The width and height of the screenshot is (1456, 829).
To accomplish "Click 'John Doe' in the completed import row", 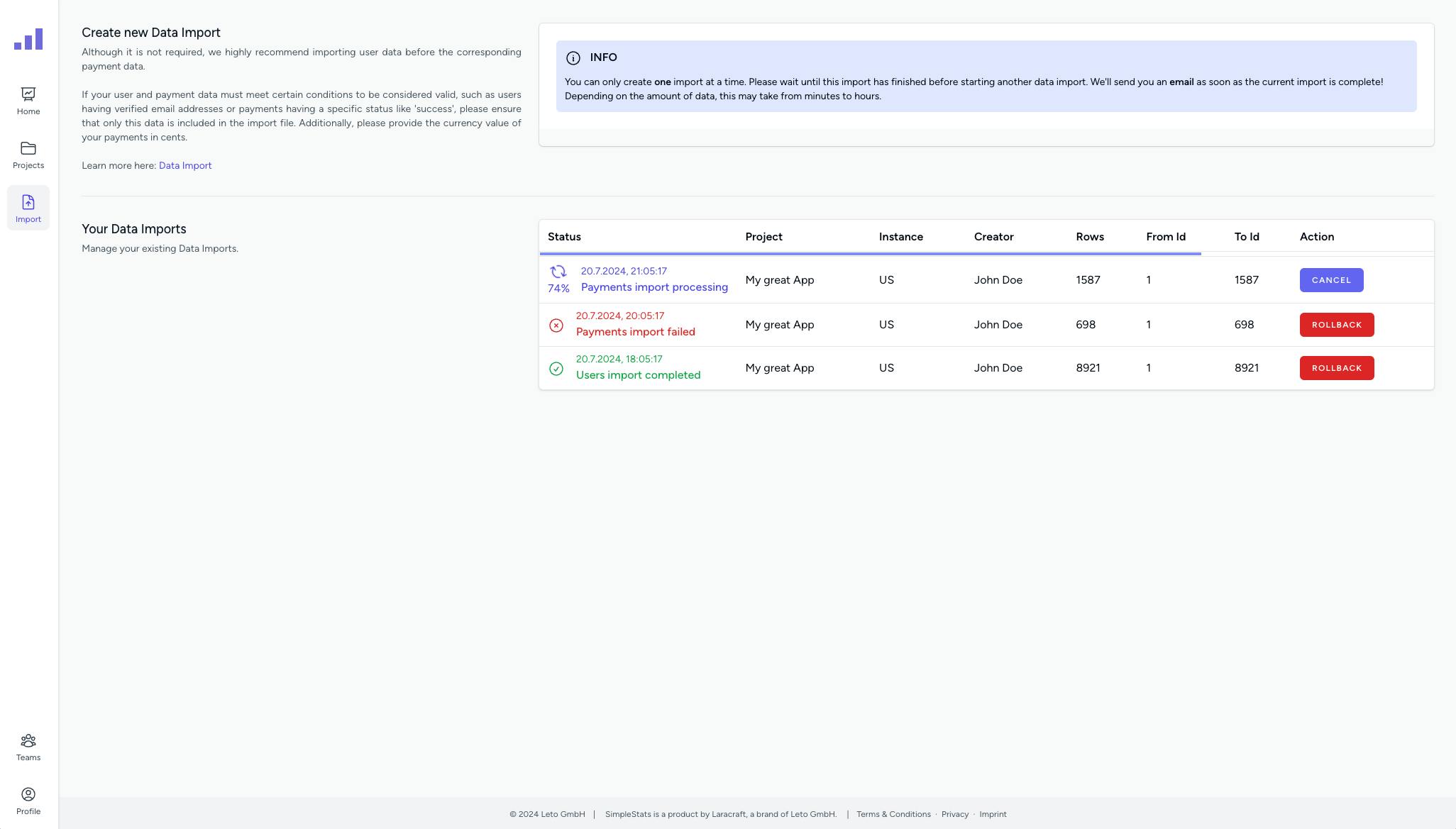I will pos(998,368).
